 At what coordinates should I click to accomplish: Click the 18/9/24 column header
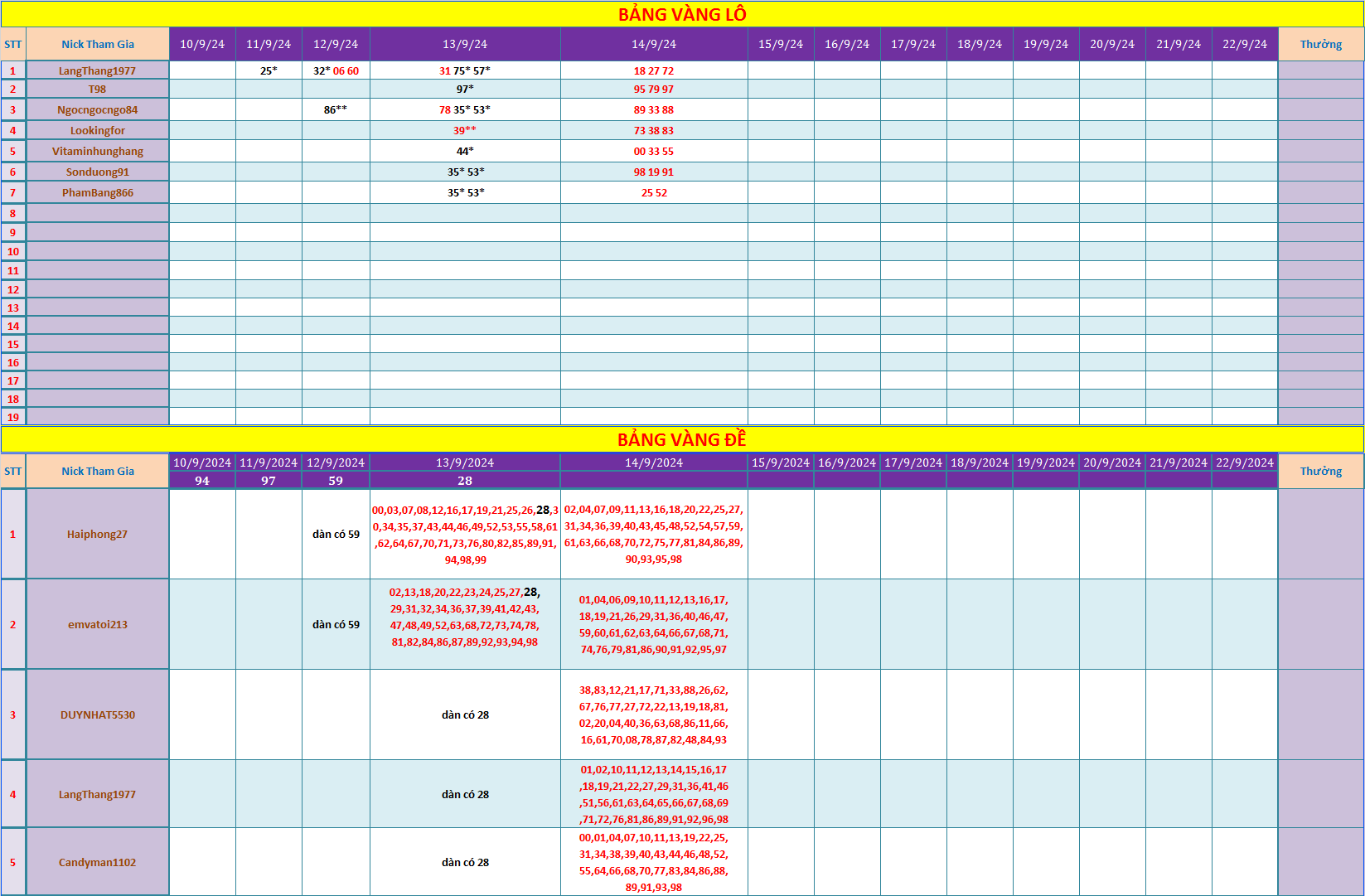point(980,44)
